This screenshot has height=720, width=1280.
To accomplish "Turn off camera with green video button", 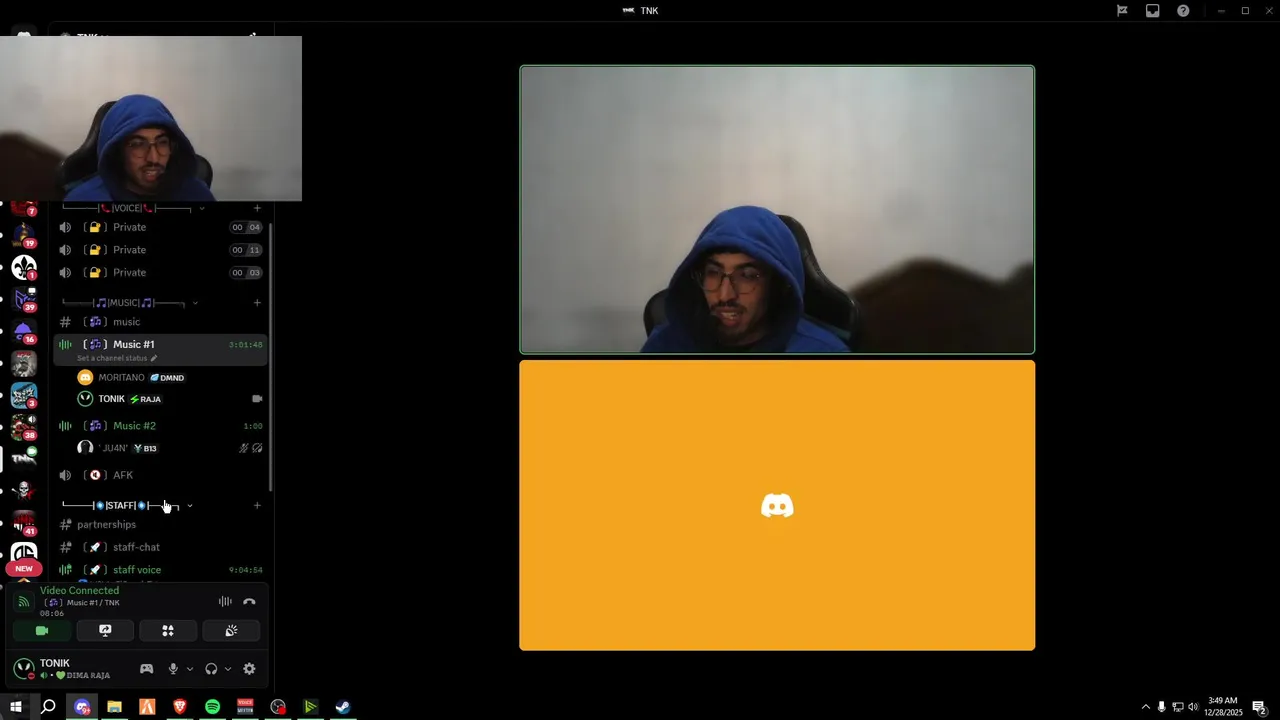I will pos(42,631).
